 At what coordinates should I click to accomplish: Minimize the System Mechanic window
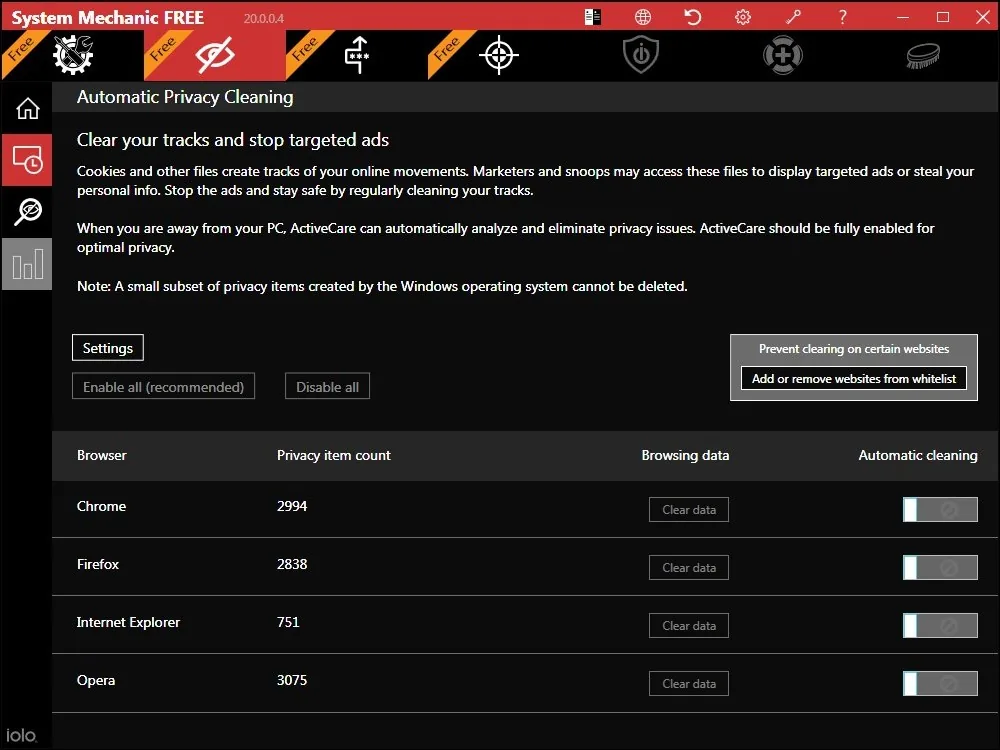coord(902,17)
